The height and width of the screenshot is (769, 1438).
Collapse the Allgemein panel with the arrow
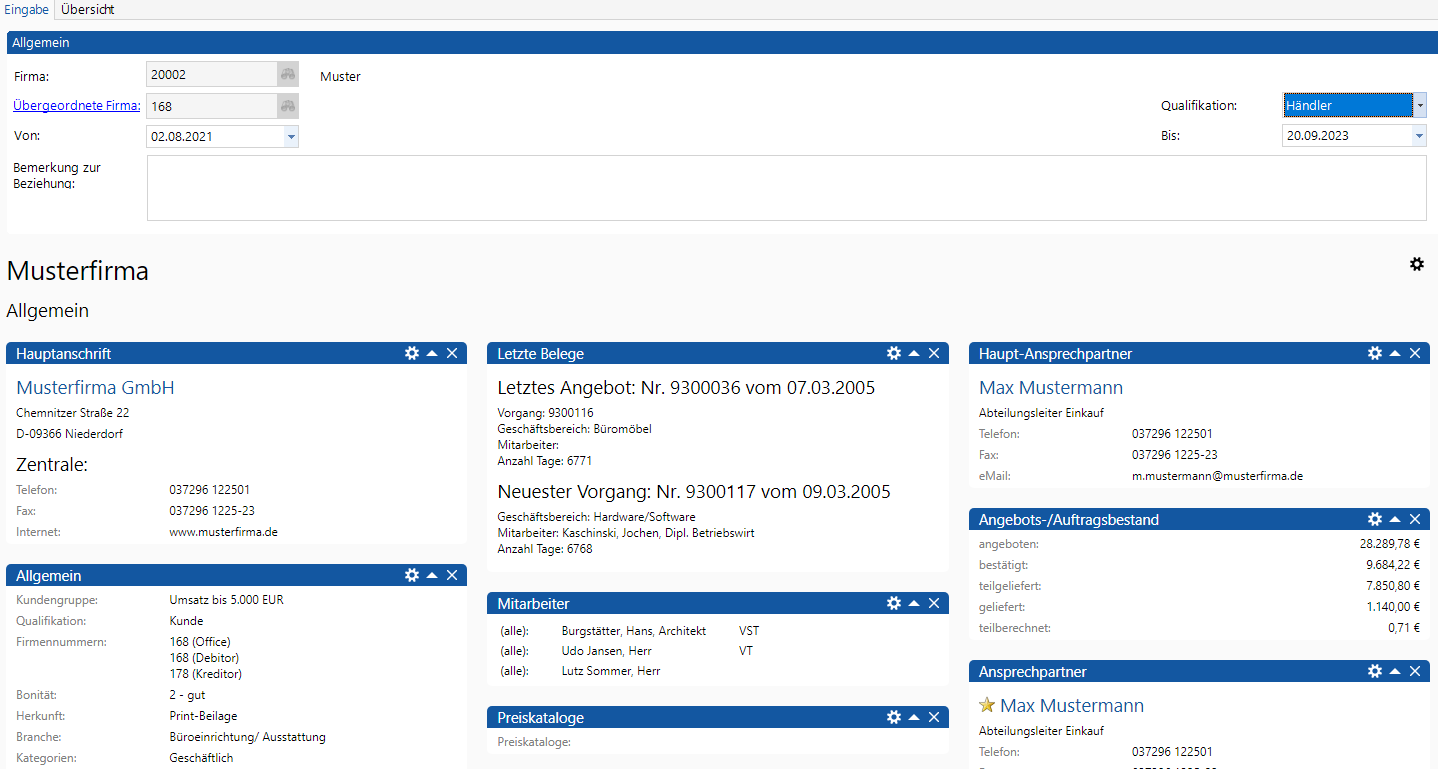(x=432, y=575)
